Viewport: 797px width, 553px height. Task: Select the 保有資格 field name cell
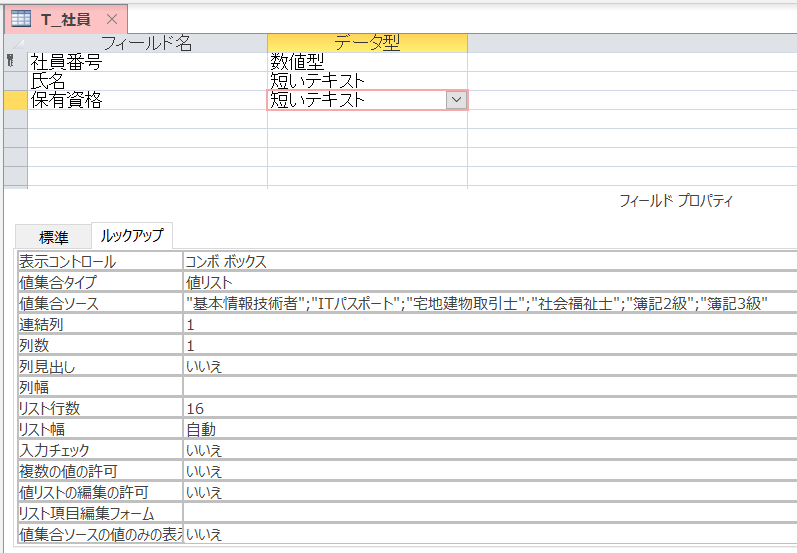click(x=147, y=100)
